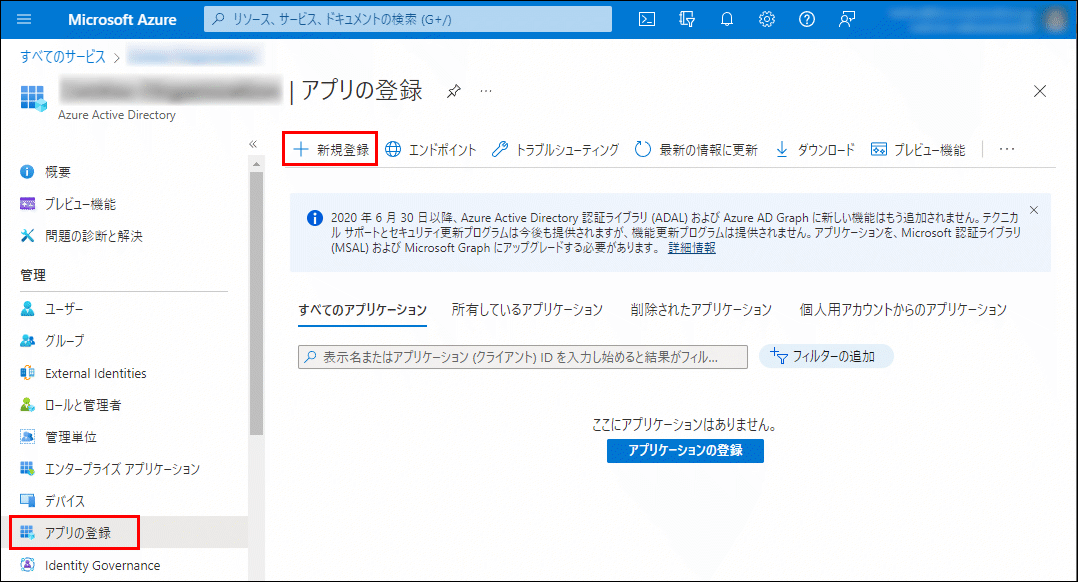Open プレビュー機能 in the toolbar
This screenshot has height=582, width=1078.
[918, 149]
